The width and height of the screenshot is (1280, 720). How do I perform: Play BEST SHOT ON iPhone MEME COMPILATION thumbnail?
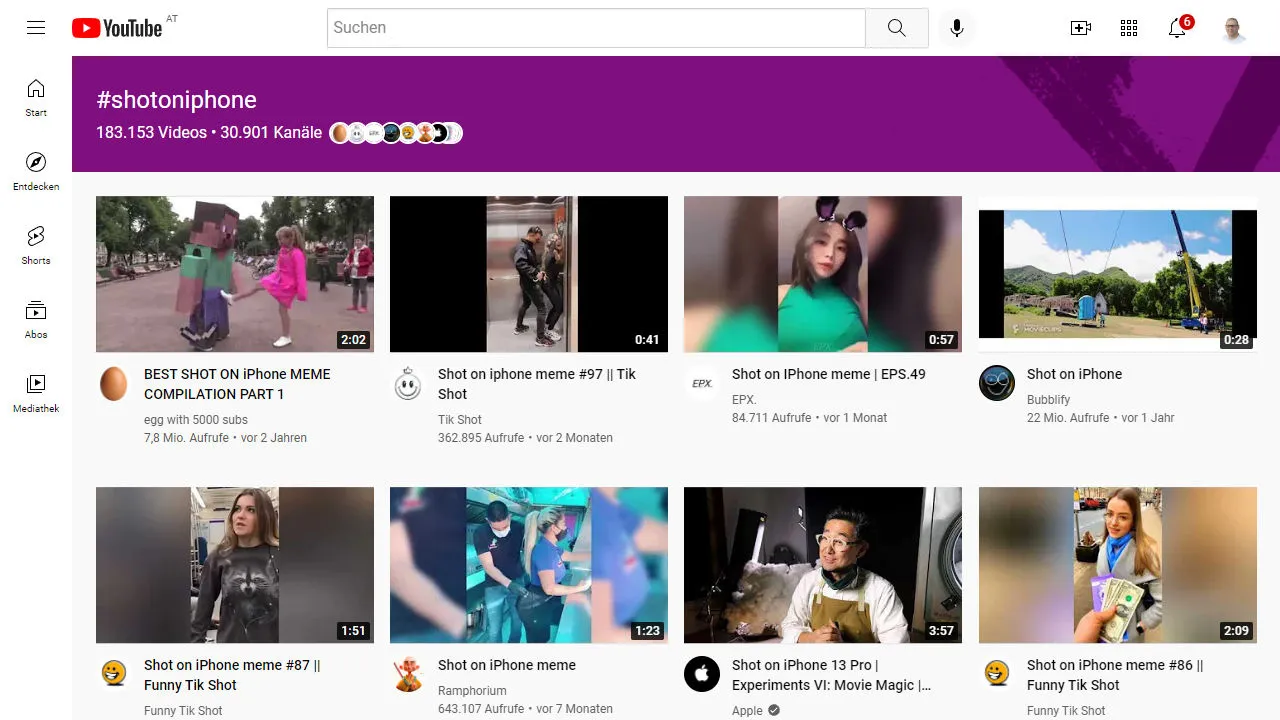(235, 274)
